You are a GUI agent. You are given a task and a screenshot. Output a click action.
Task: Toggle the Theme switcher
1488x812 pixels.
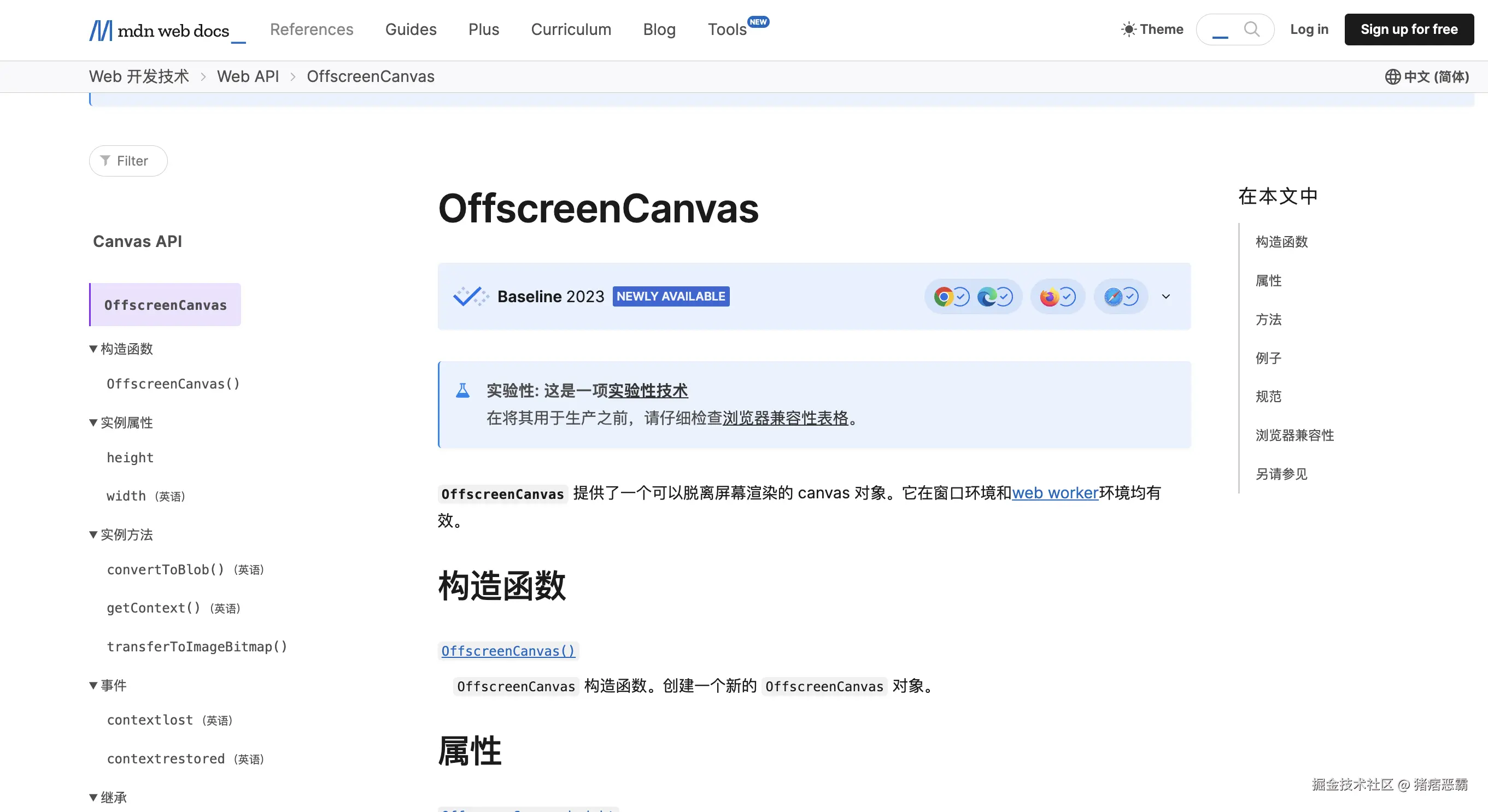(x=1152, y=30)
